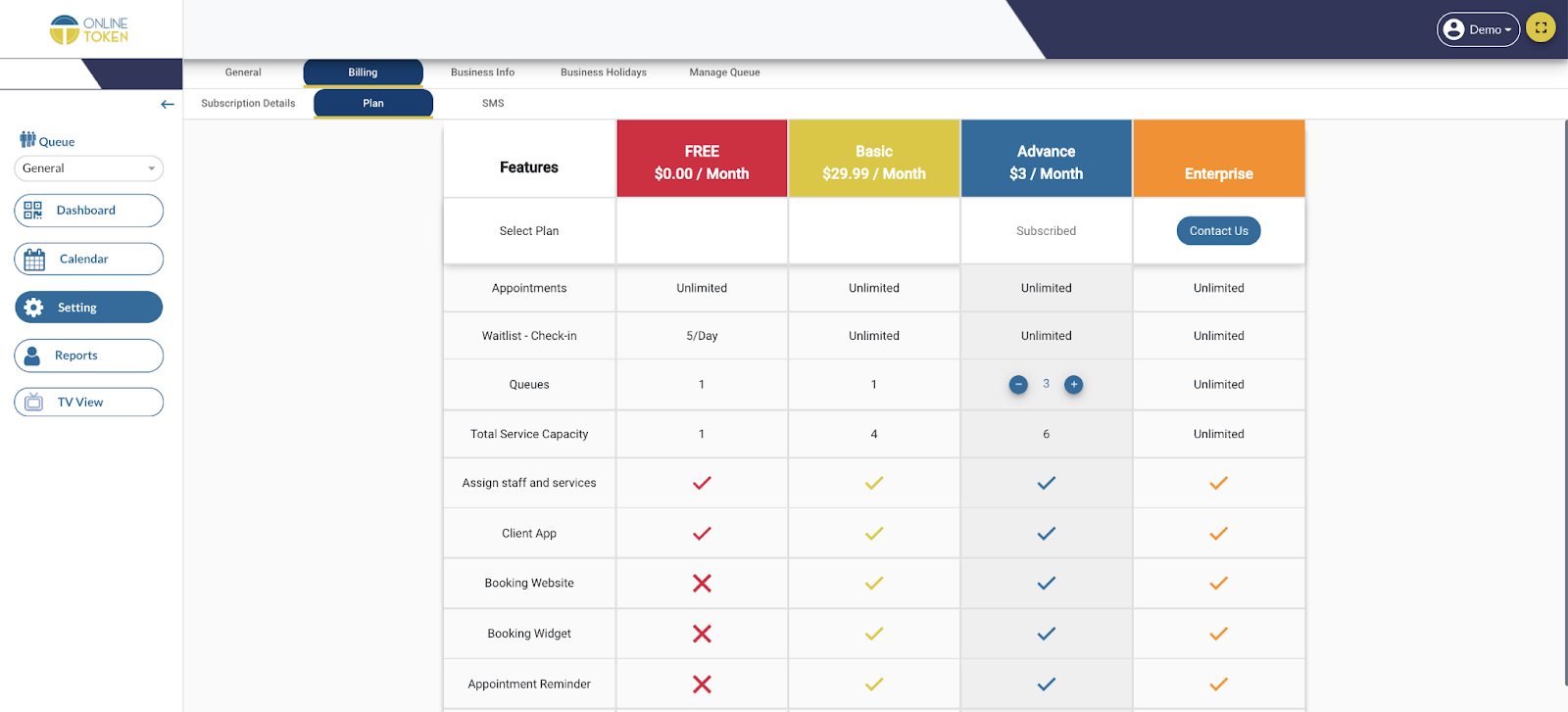The image size is (1568, 712).
Task: Click Advance plan Assign staff checkmark
Action: [x=1047, y=483]
